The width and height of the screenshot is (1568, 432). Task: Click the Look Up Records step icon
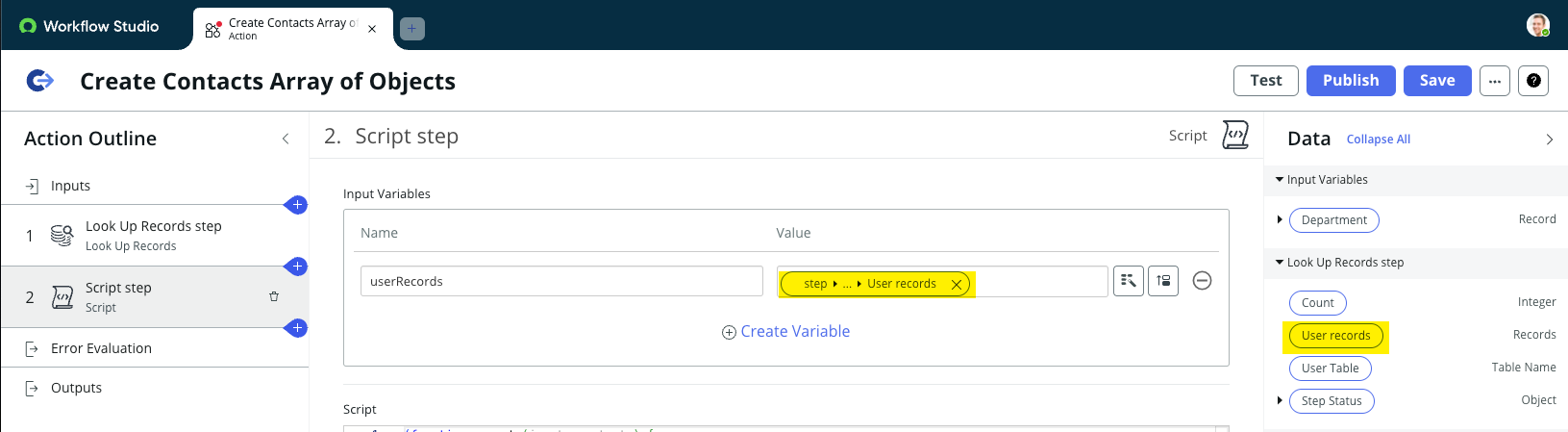(62, 236)
